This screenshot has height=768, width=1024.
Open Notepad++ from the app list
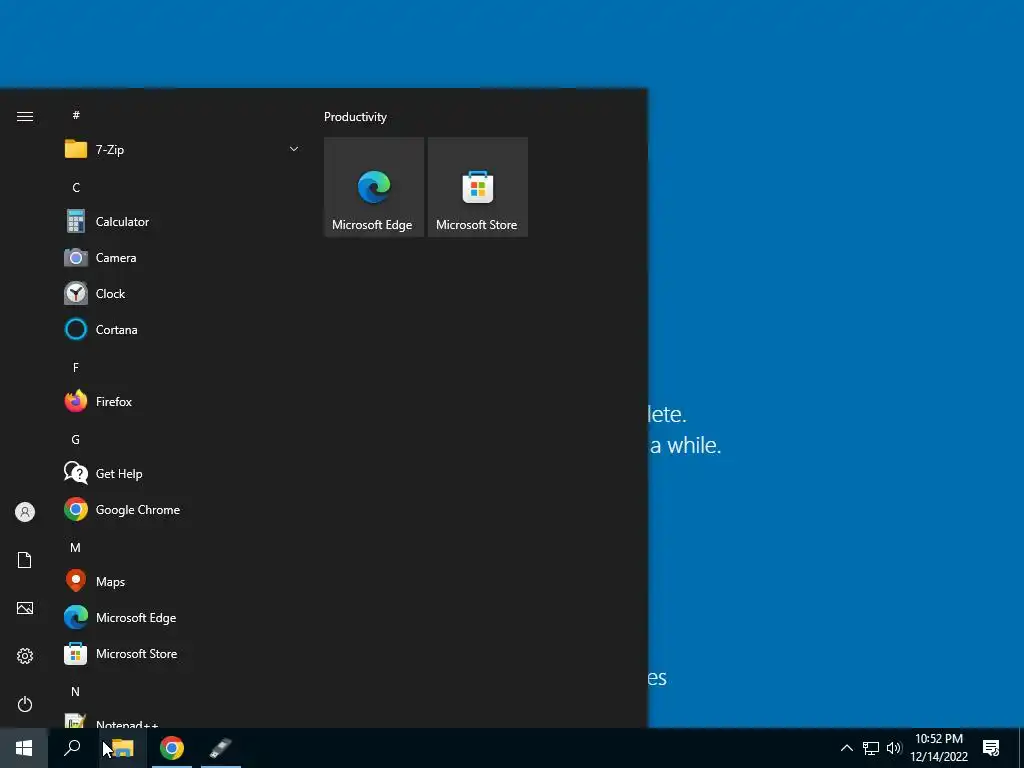(182, 720)
